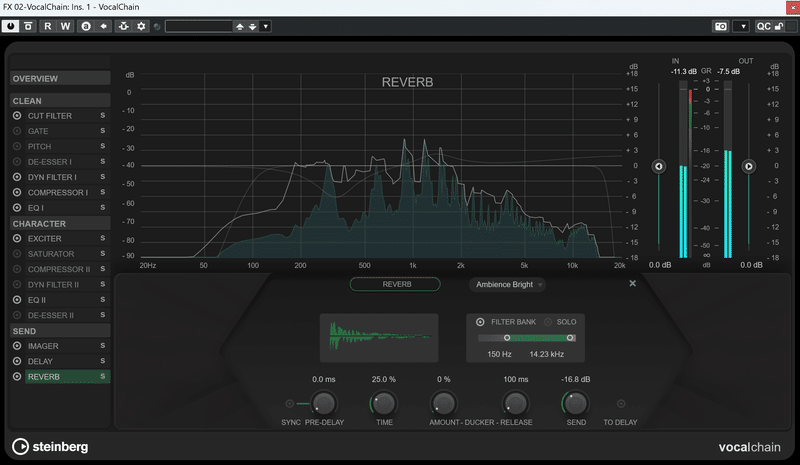The width and height of the screenshot is (800, 465).
Task: Click the PRE-DELAY knob
Action: click(x=323, y=404)
